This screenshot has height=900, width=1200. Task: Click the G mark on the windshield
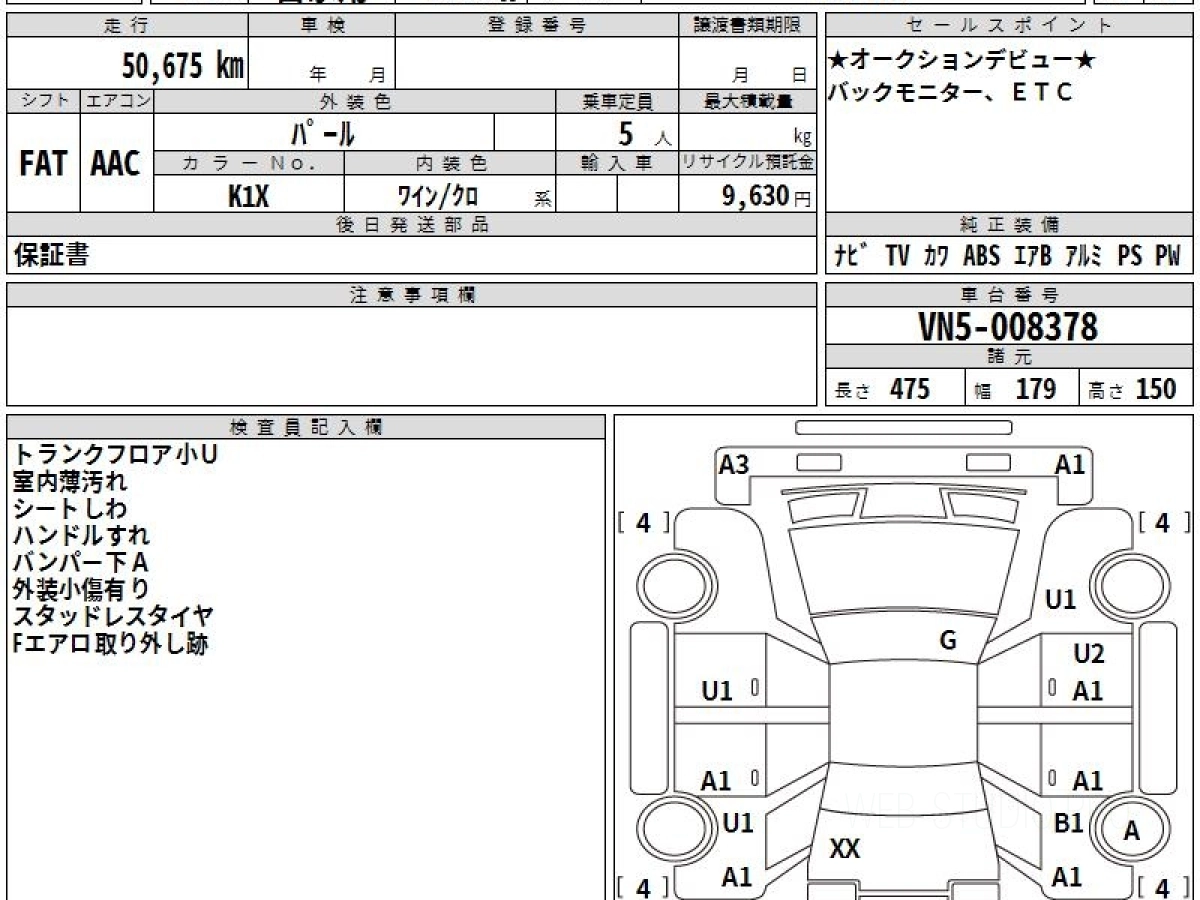[x=948, y=641]
